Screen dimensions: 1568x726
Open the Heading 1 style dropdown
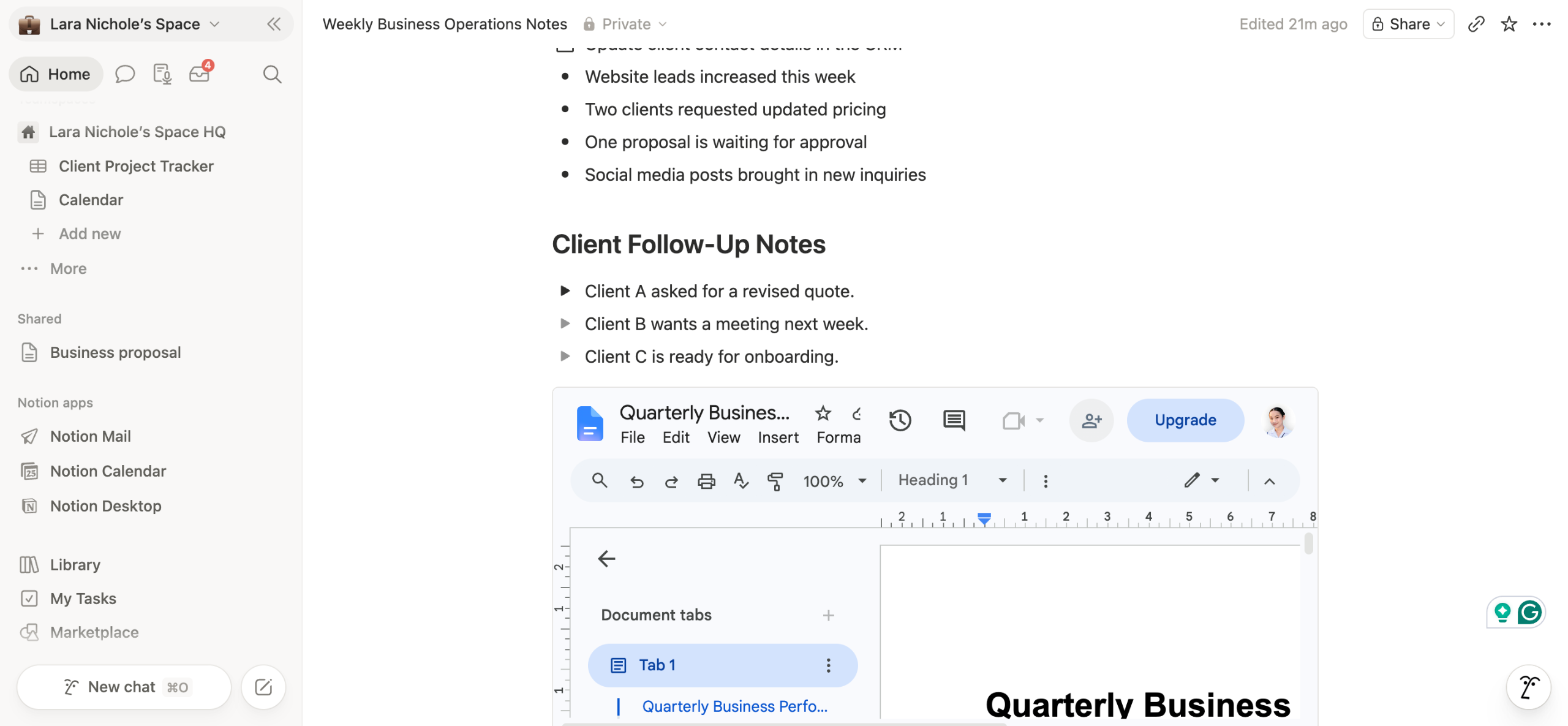click(952, 480)
